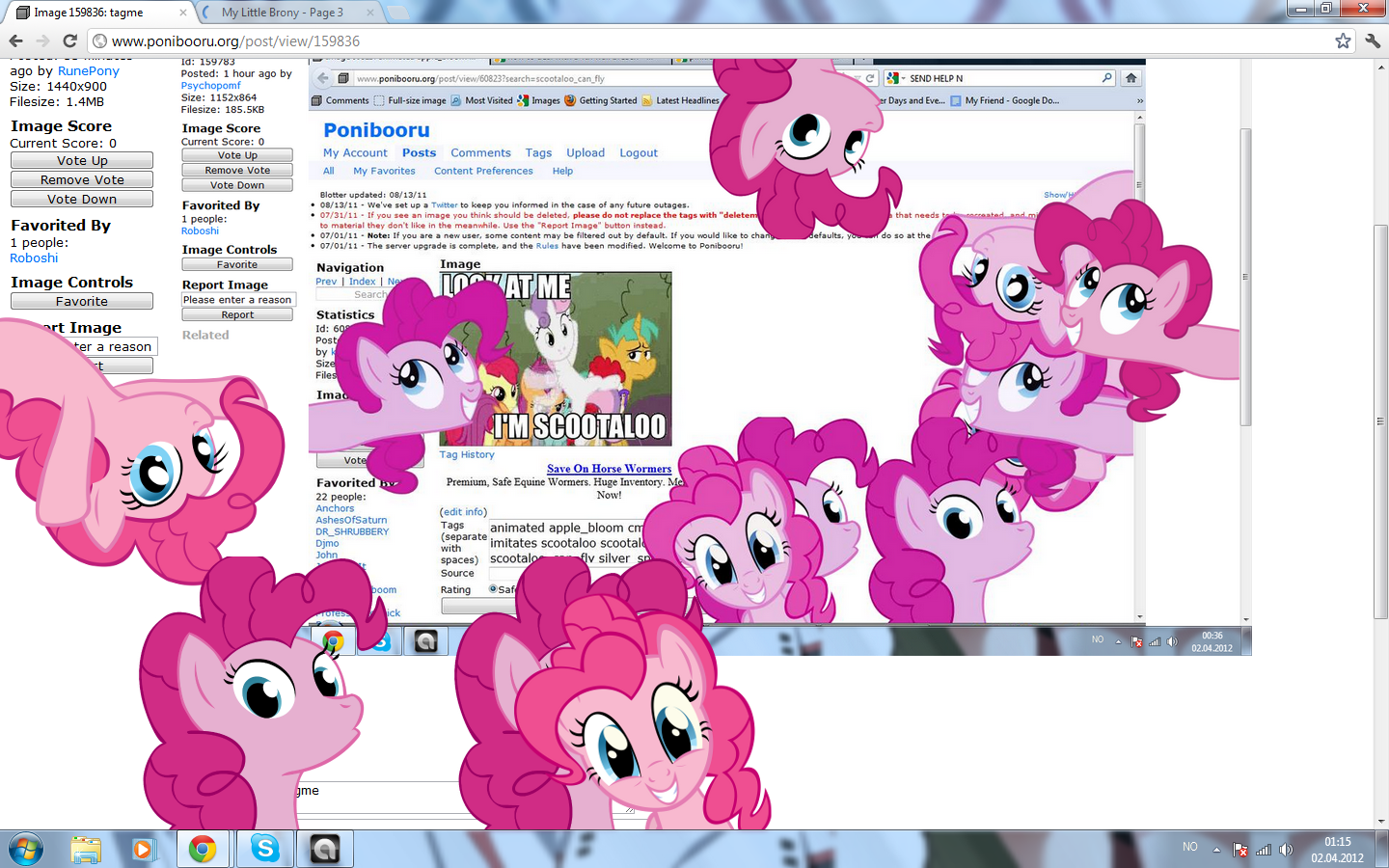
Task: Click the Chrome icon on the bottom taskbar
Action: (x=203, y=850)
